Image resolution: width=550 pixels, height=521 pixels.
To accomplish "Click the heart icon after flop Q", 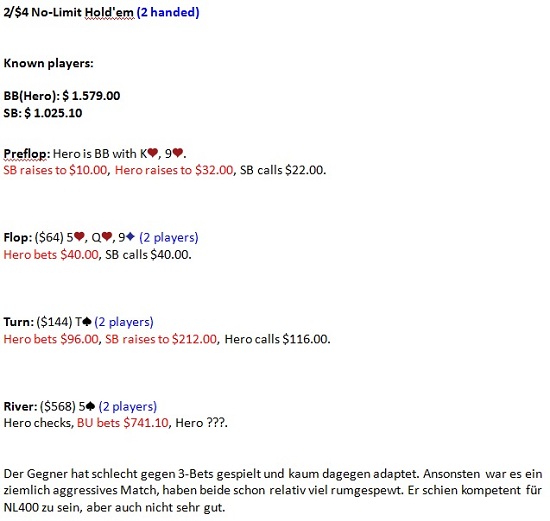I will (107, 237).
